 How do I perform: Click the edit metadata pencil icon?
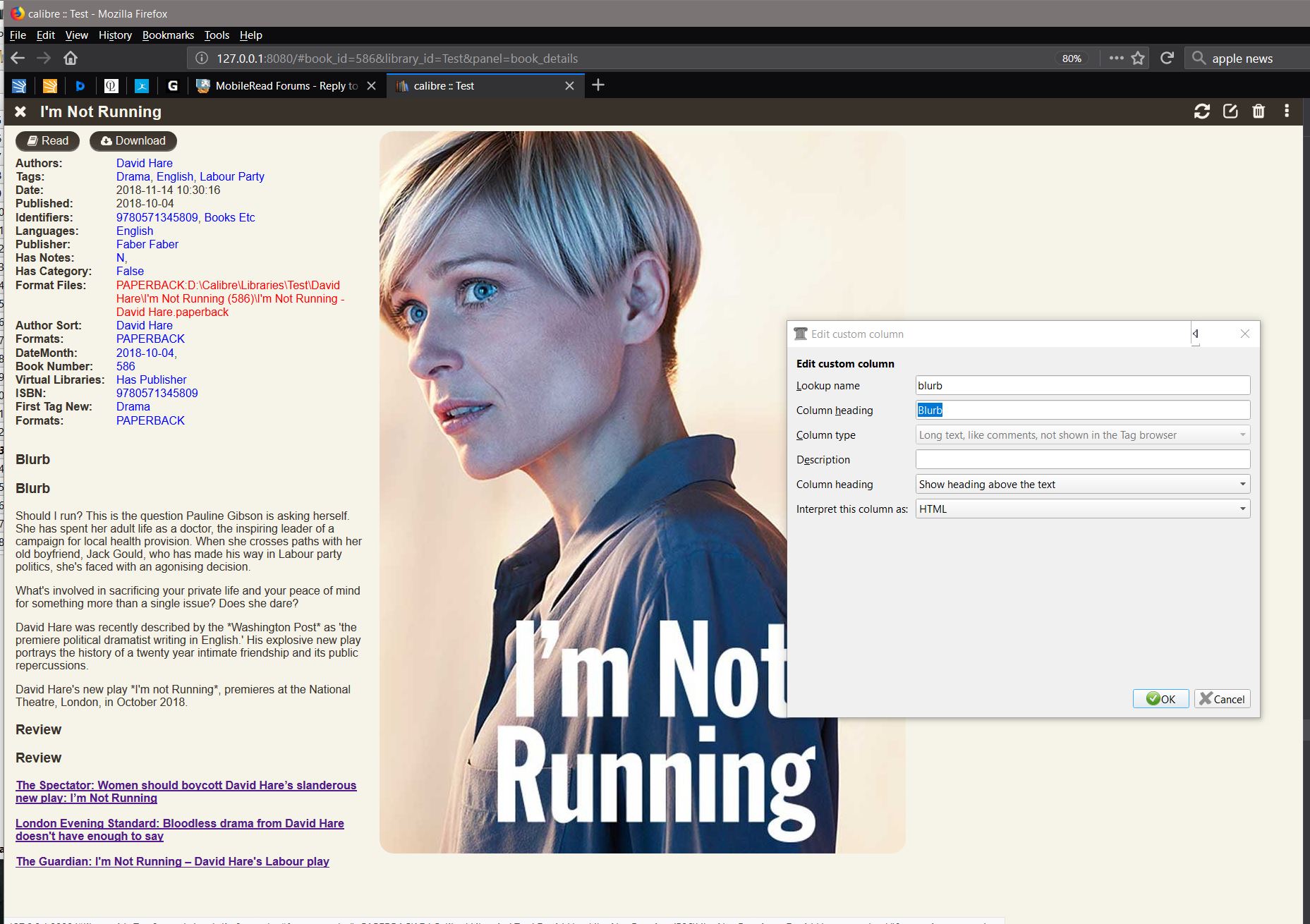point(1230,111)
